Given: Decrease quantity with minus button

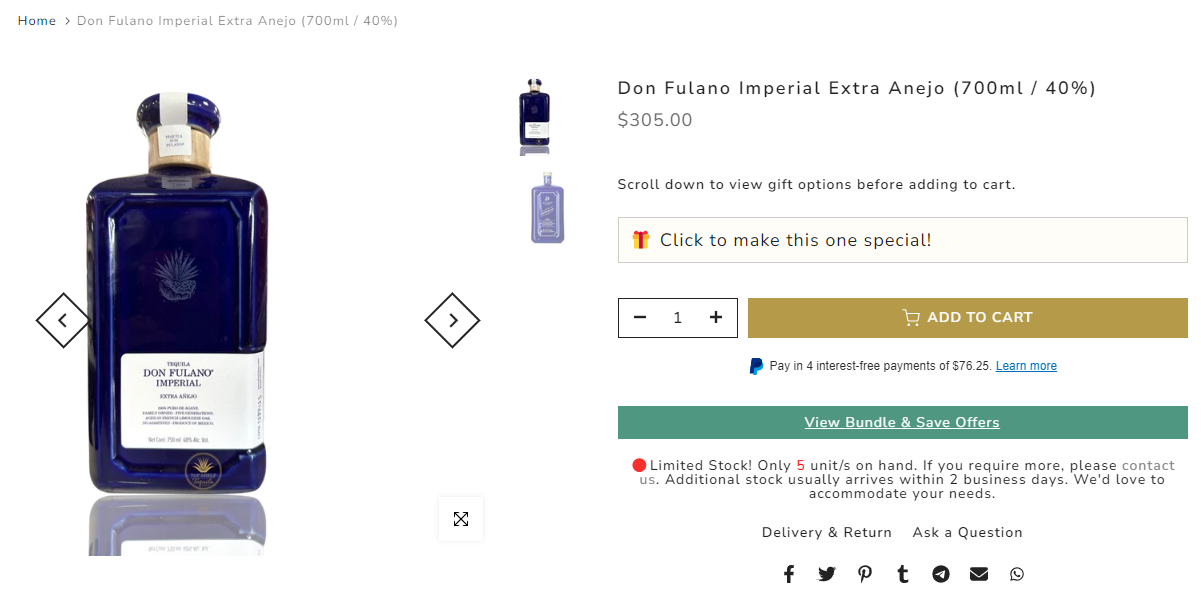Looking at the screenshot, I should pyautogui.click(x=640, y=318).
